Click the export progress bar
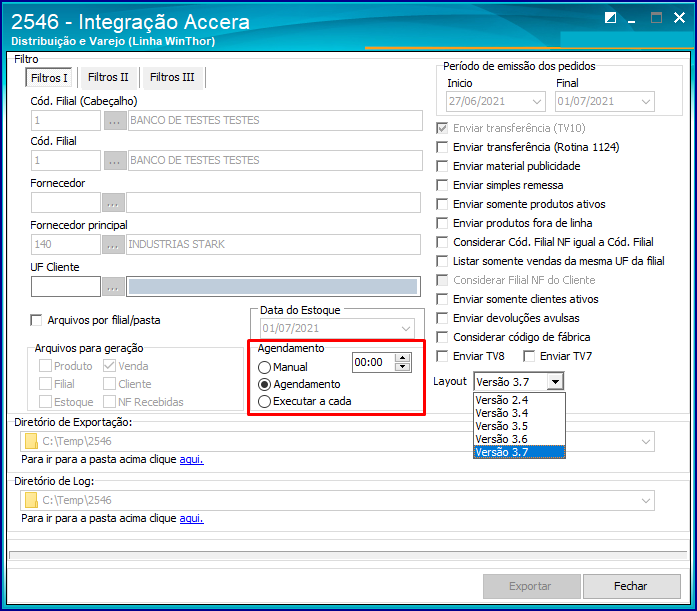697x611 pixels. click(348, 555)
